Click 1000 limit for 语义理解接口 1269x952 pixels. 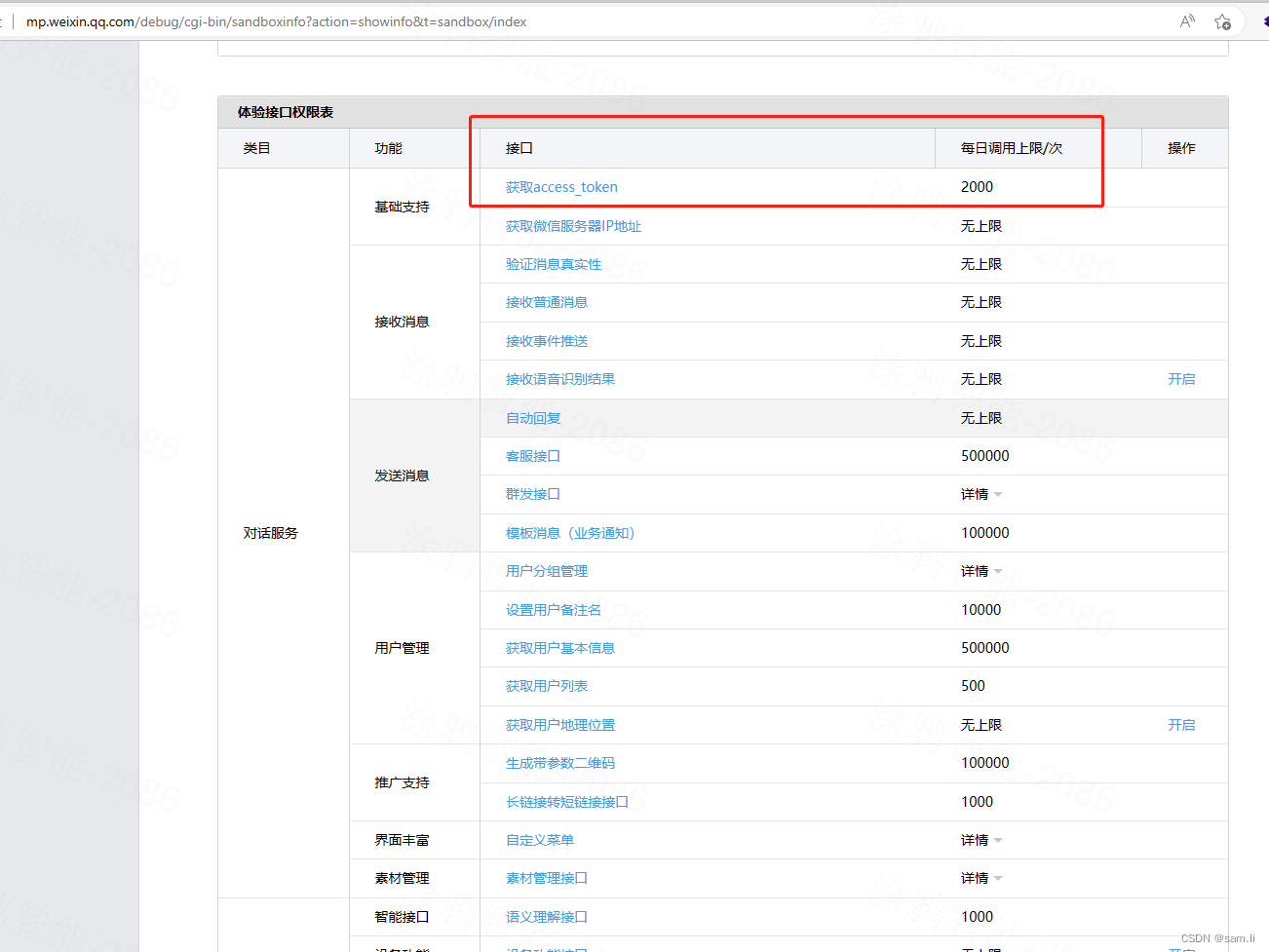977,917
